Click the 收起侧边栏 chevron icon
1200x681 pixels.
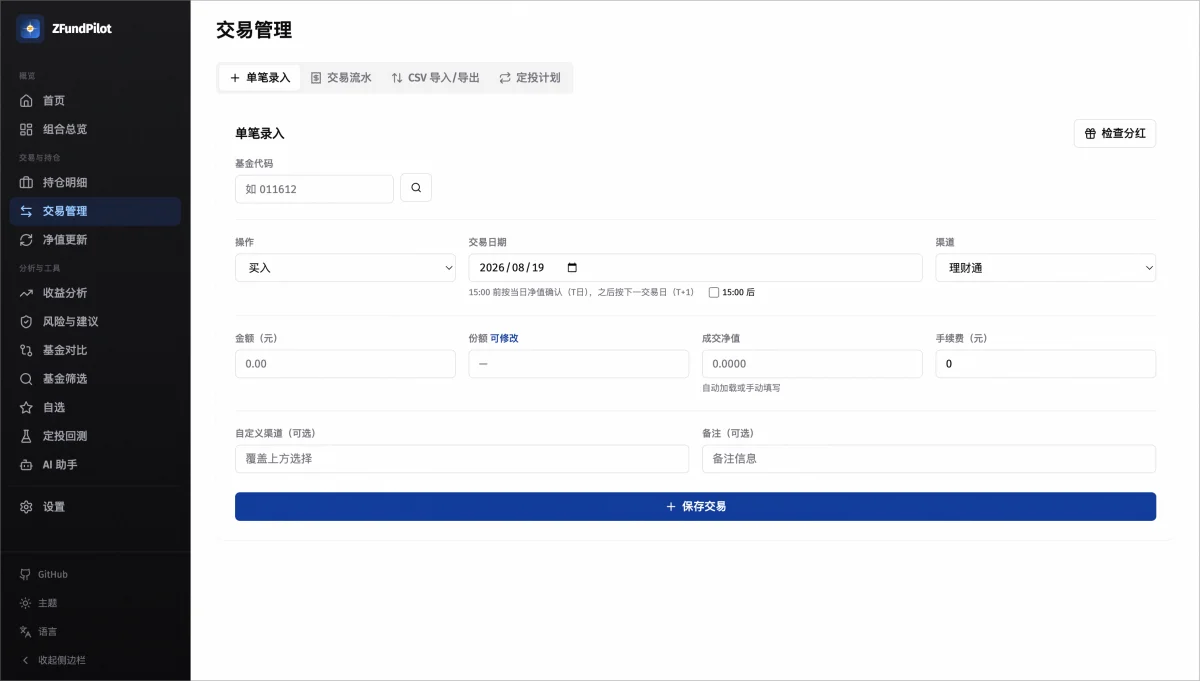(x=26, y=660)
